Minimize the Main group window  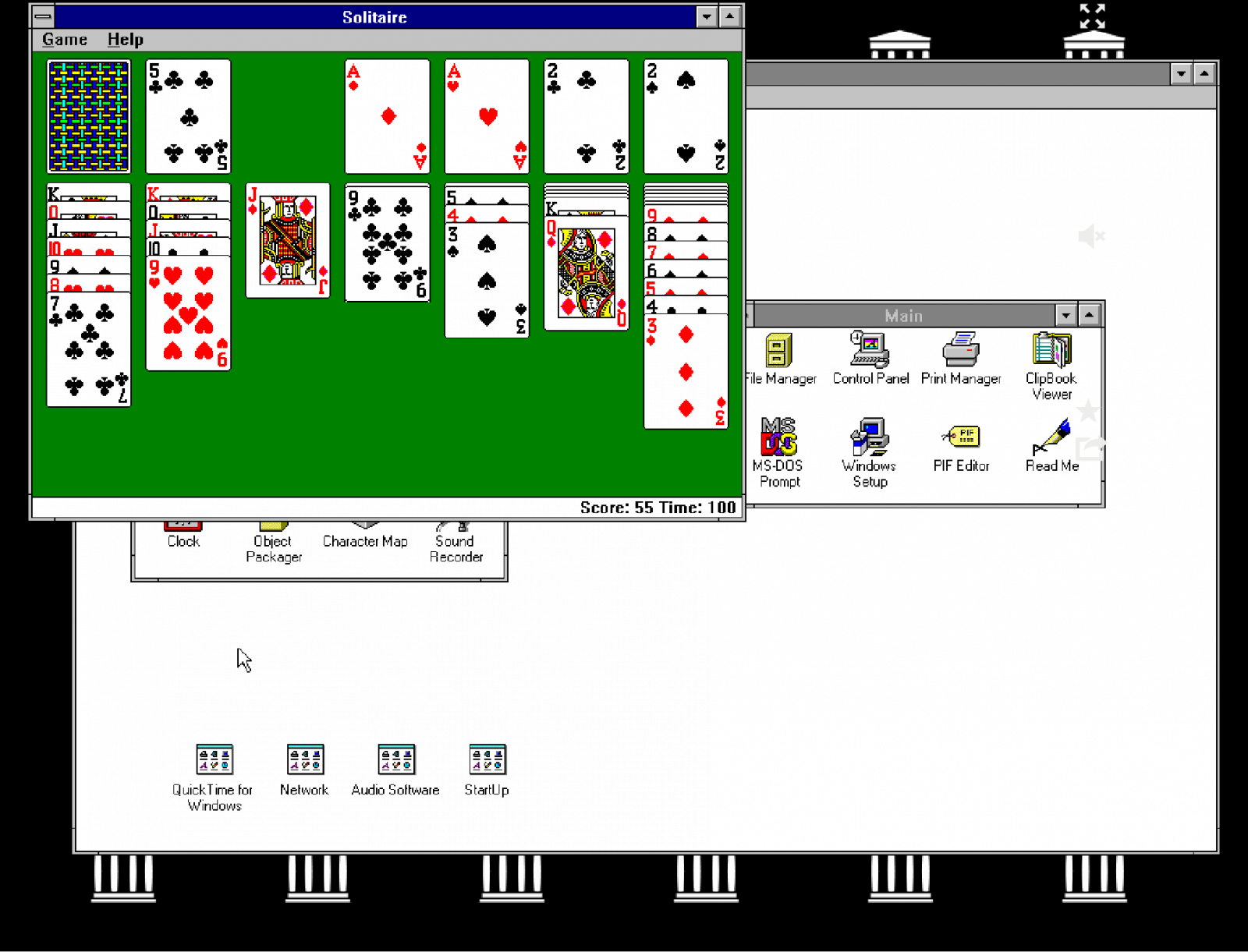pyautogui.click(x=1065, y=316)
